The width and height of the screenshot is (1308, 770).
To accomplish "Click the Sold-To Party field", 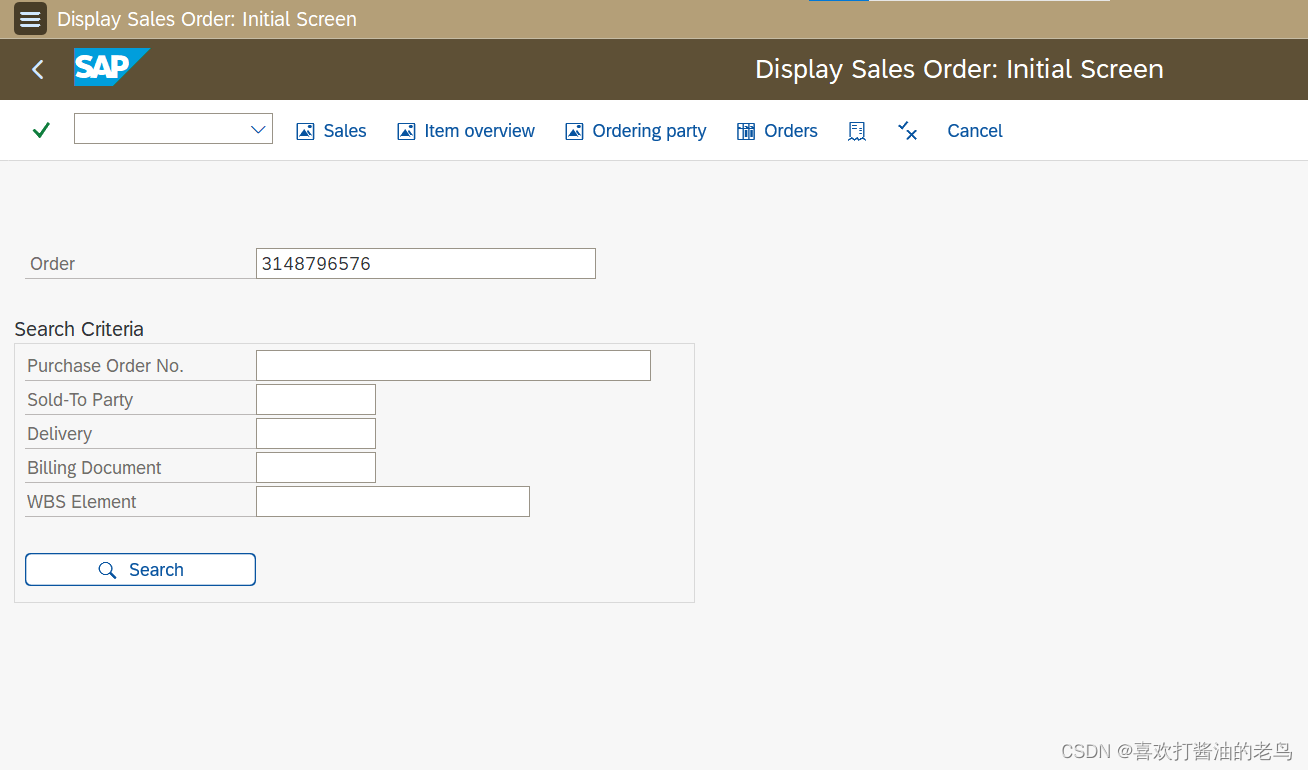I will click(316, 400).
